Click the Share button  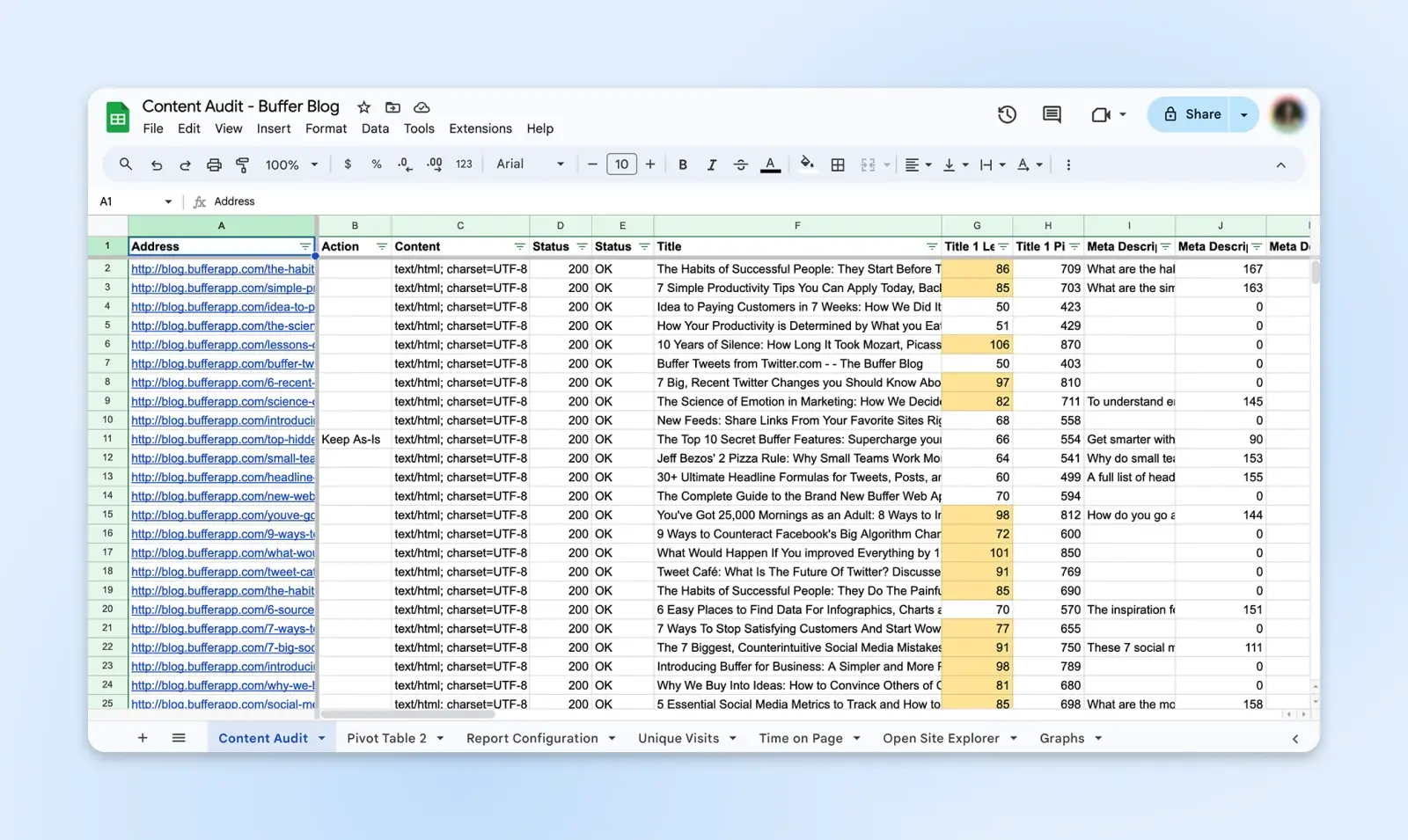1192,114
